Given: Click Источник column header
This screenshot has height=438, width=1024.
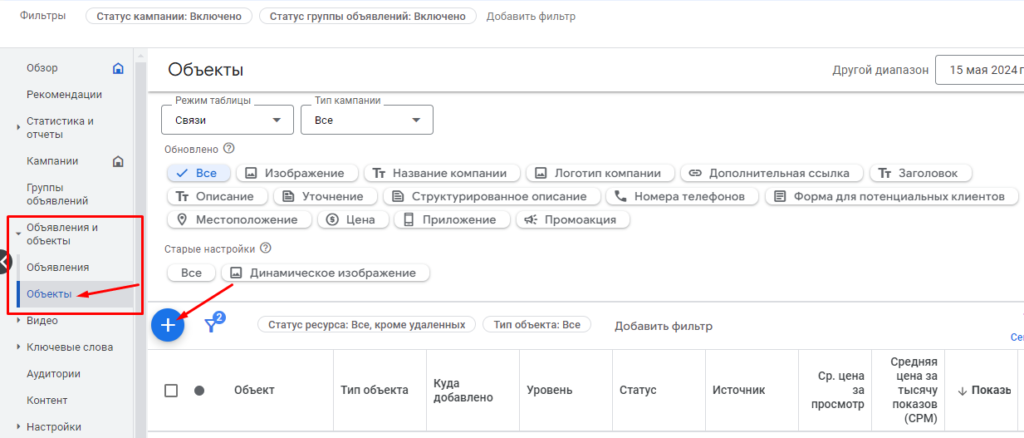Looking at the screenshot, I should (739, 390).
